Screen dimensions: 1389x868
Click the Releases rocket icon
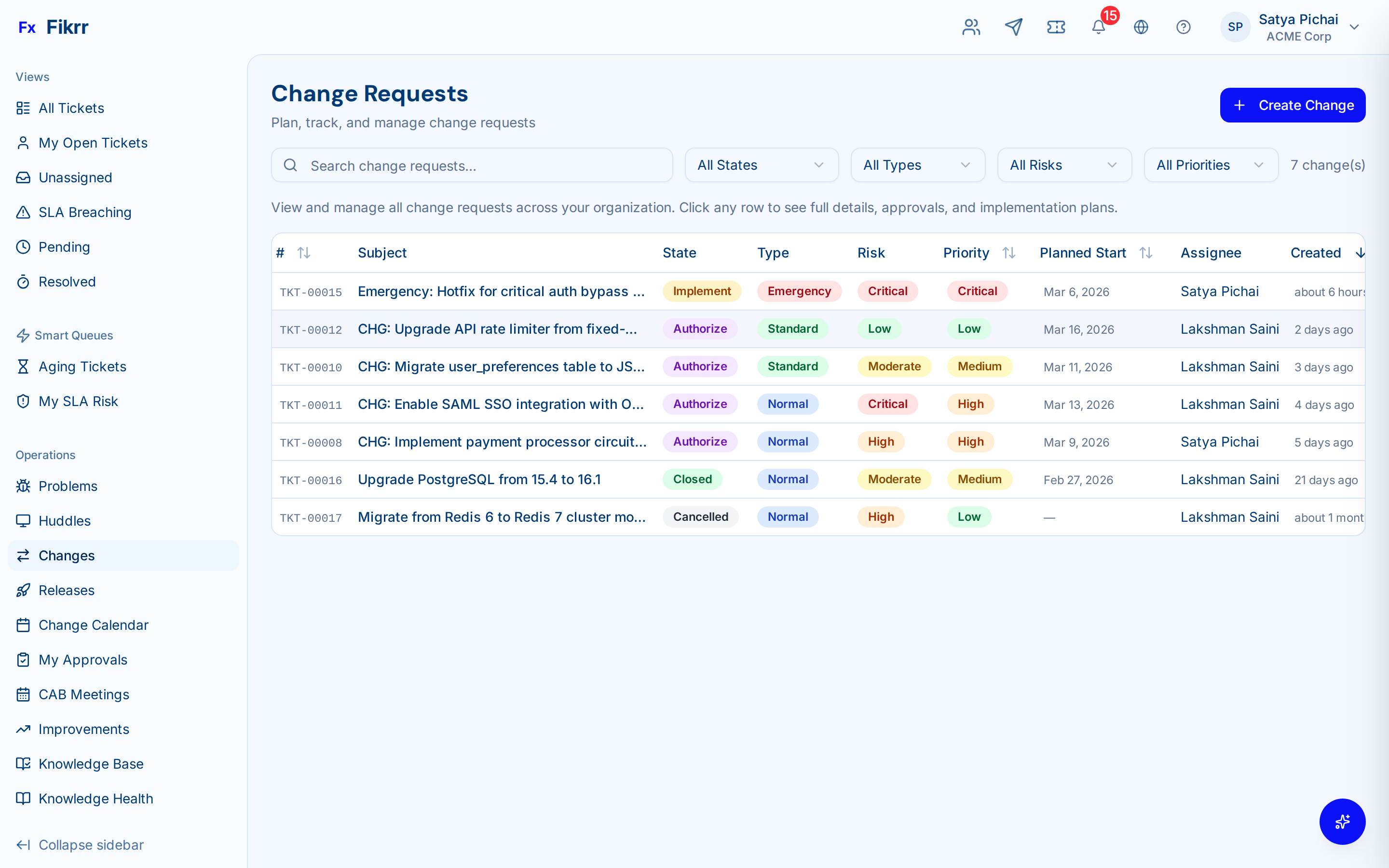pos(24,590)
